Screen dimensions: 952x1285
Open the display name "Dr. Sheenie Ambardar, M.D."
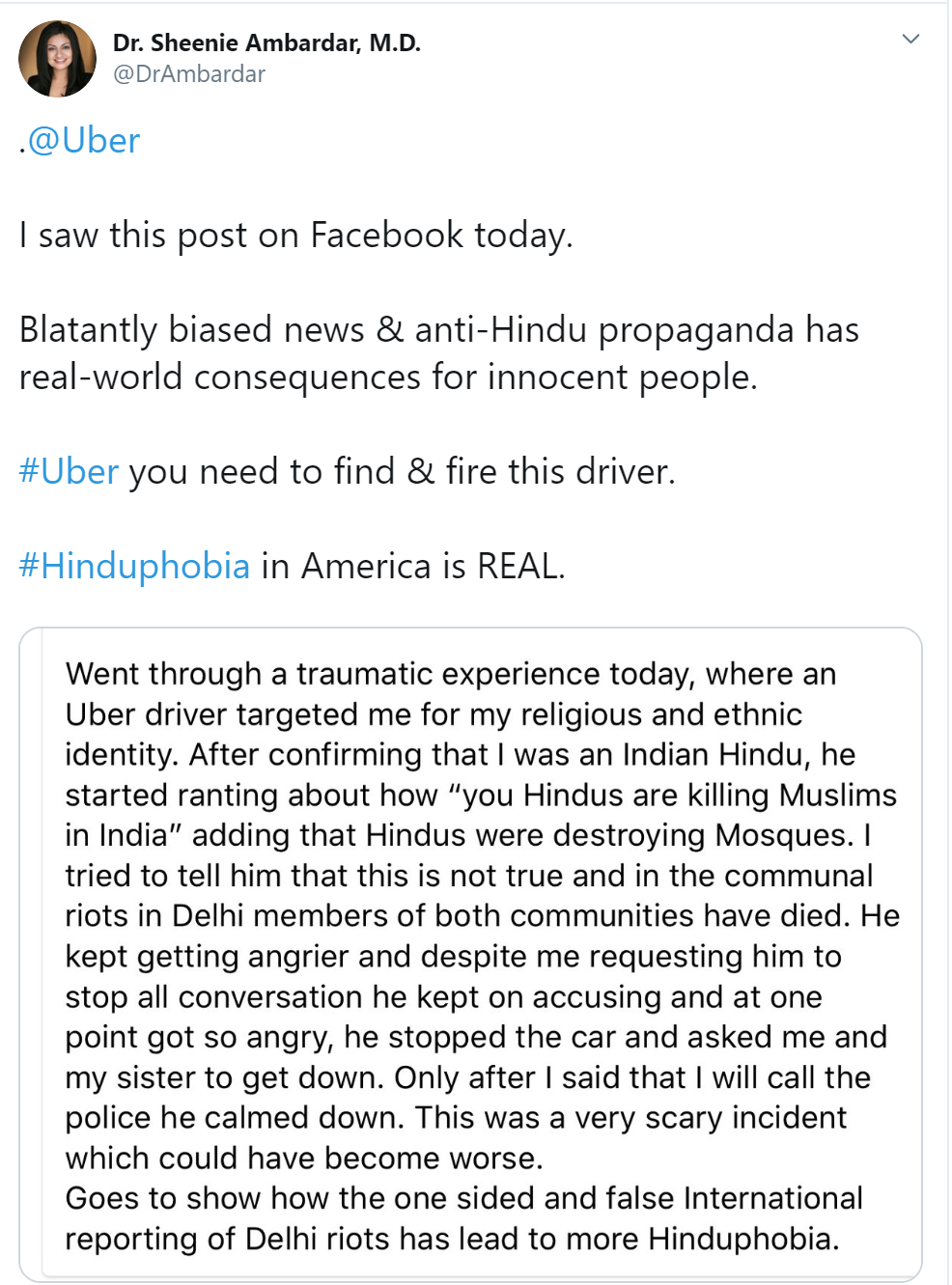[266, 43]
